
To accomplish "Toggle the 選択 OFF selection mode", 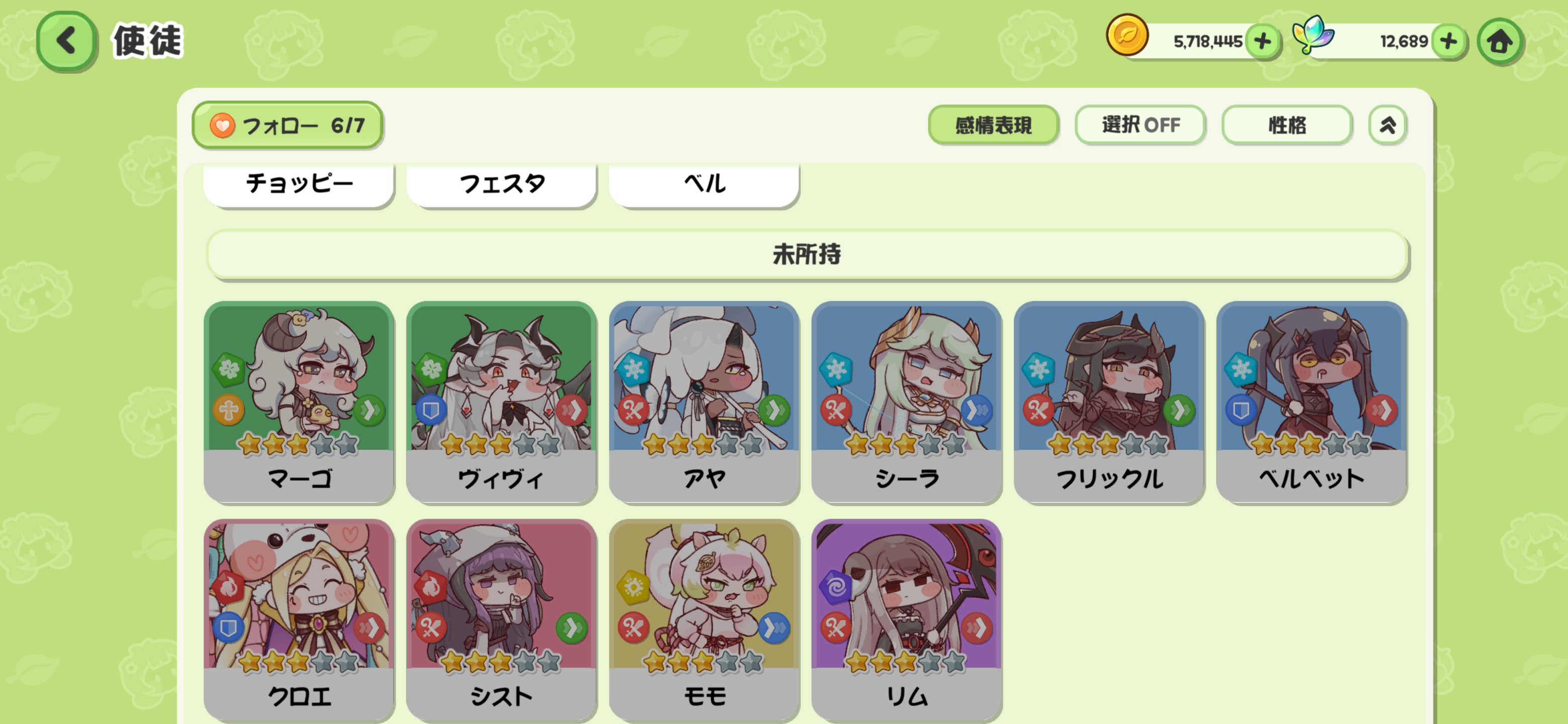I will coord(1140,125).
